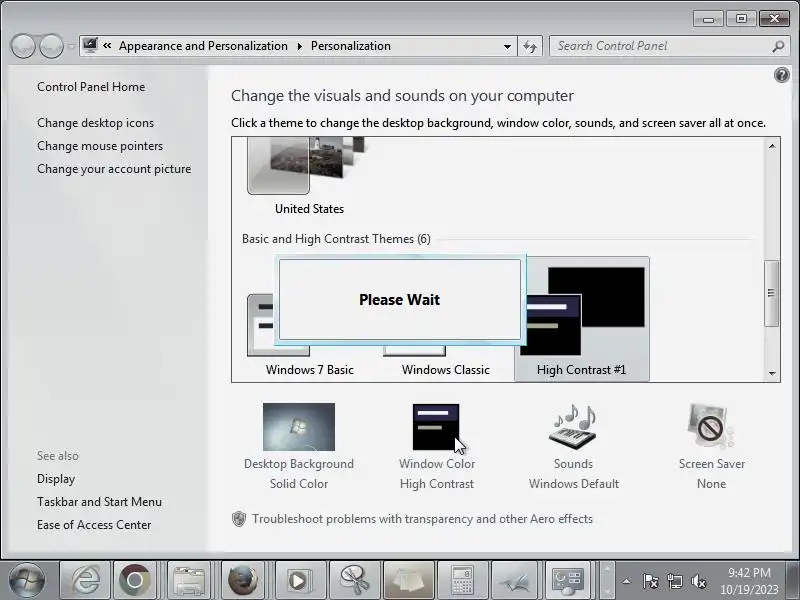Open Display under See also

tap(56, 479)
